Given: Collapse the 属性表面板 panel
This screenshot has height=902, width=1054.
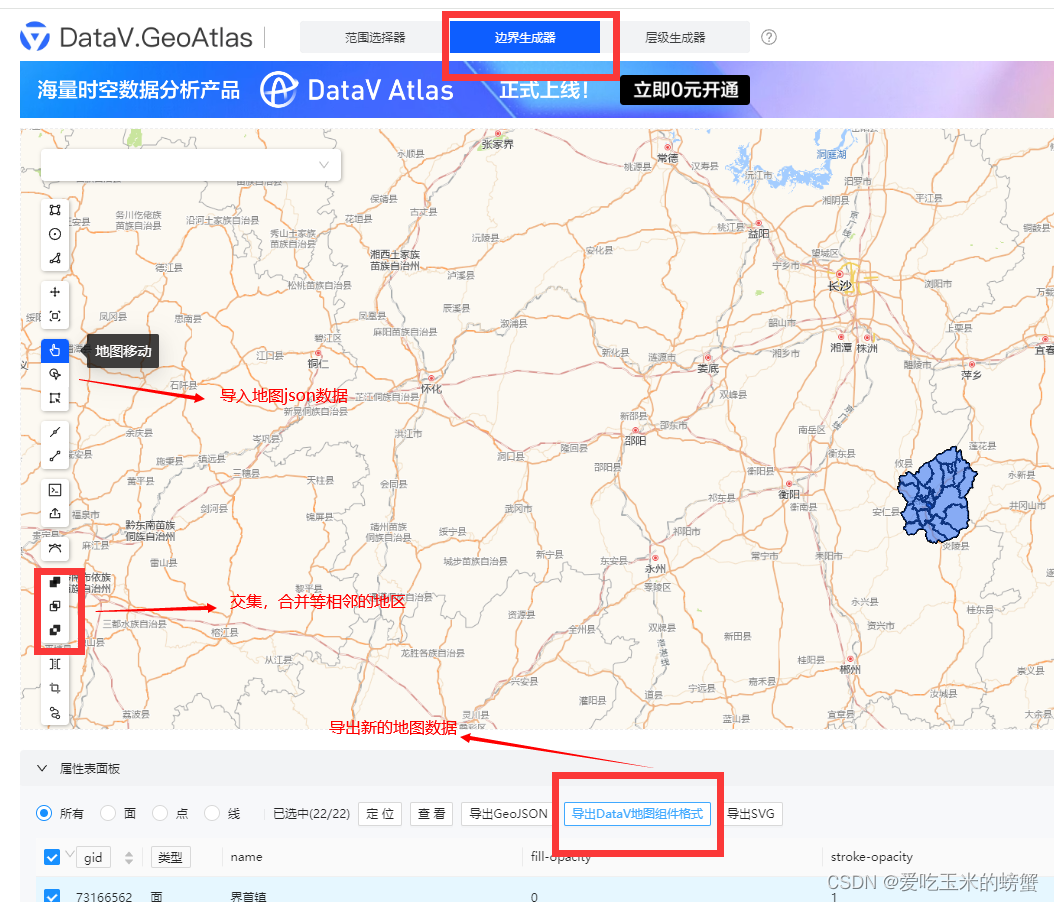Looking at the screenshot, I should pos(42,768).
